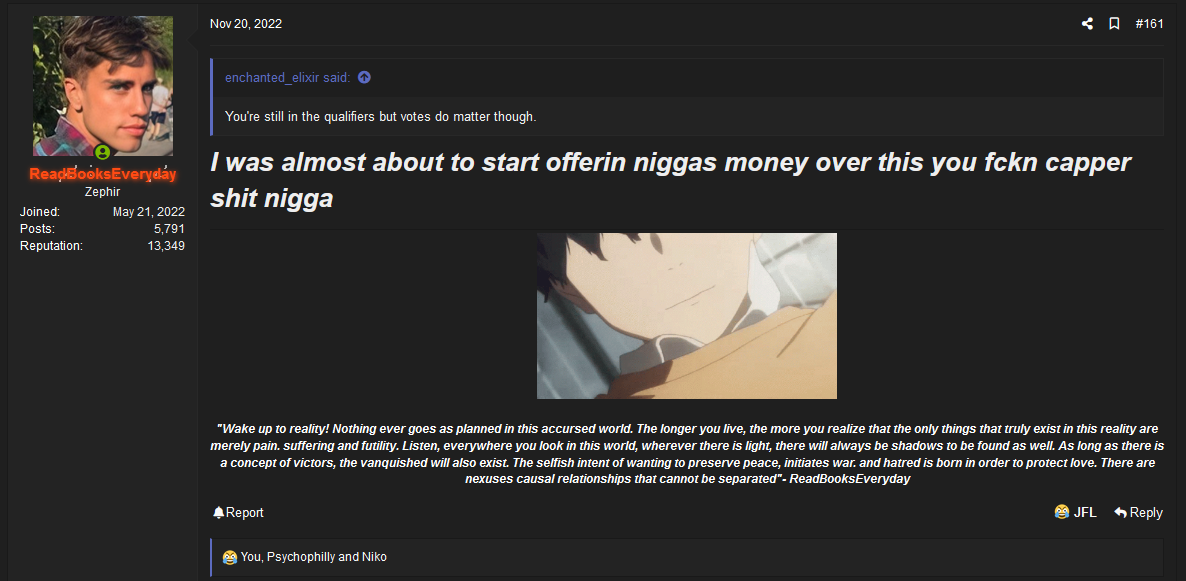Click the share icon on the post
This screenshot has height=581, width=1186.
click(x=1087, y=23)
